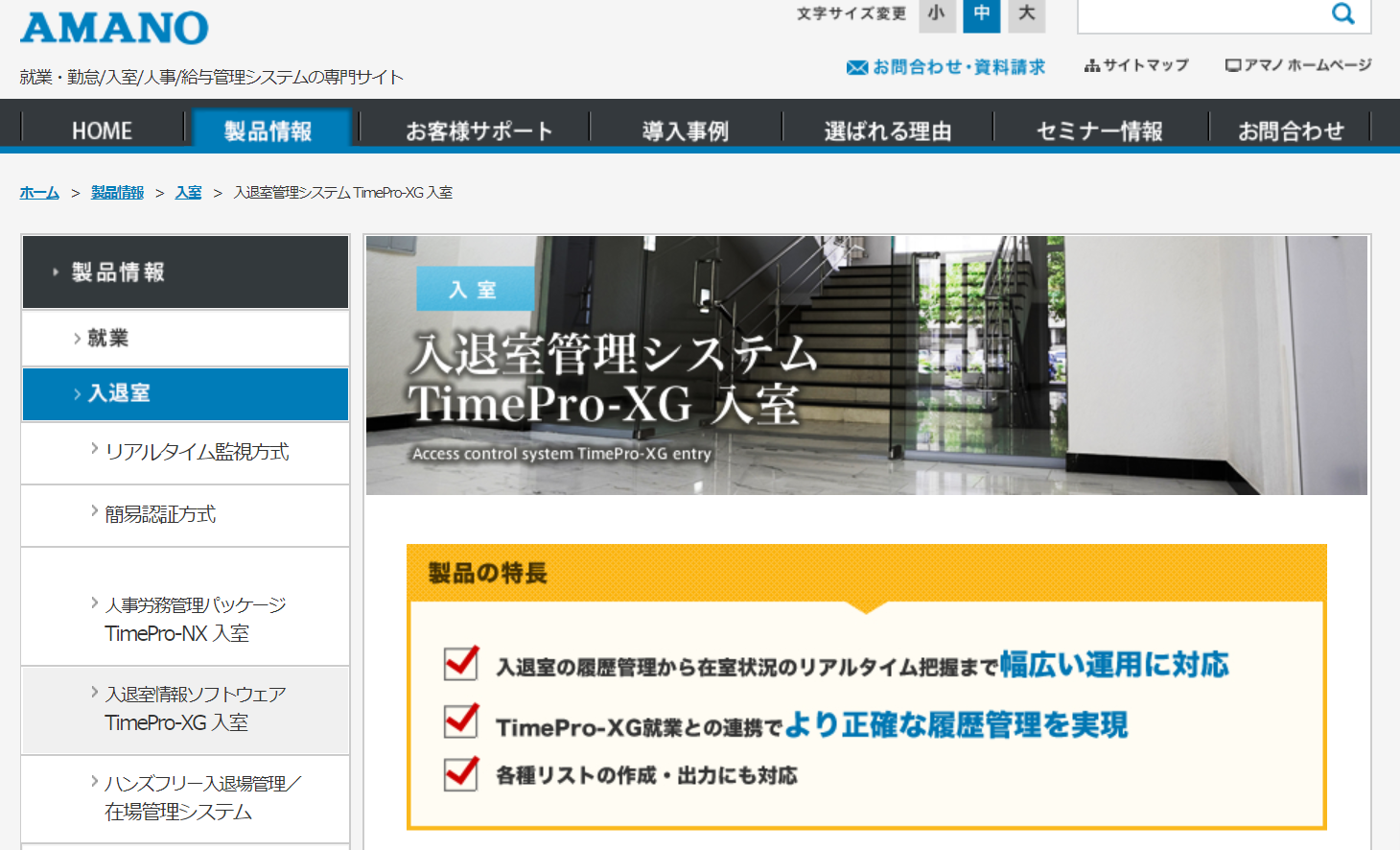
Task: Open 簡易認証方式 in the sidebar
Action: [x=185, y=515]
